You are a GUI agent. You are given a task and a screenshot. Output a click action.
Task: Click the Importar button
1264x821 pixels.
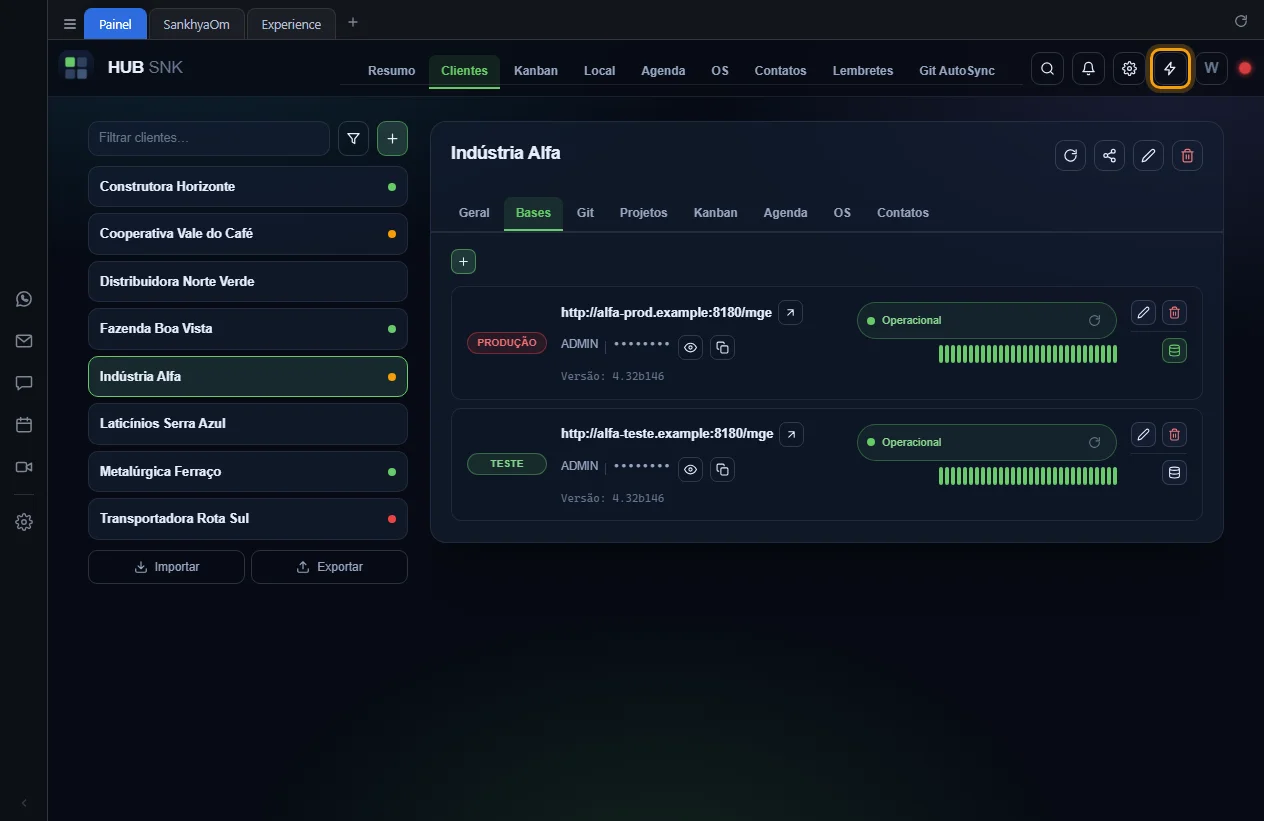[x=166, y=567]
